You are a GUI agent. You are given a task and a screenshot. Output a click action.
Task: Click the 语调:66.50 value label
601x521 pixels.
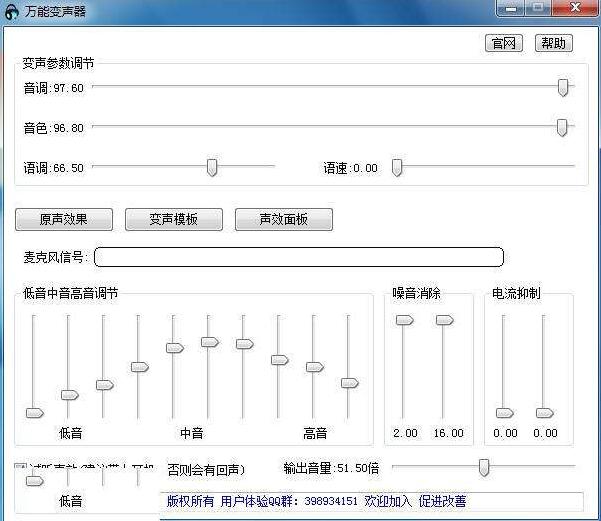(54, 168)
